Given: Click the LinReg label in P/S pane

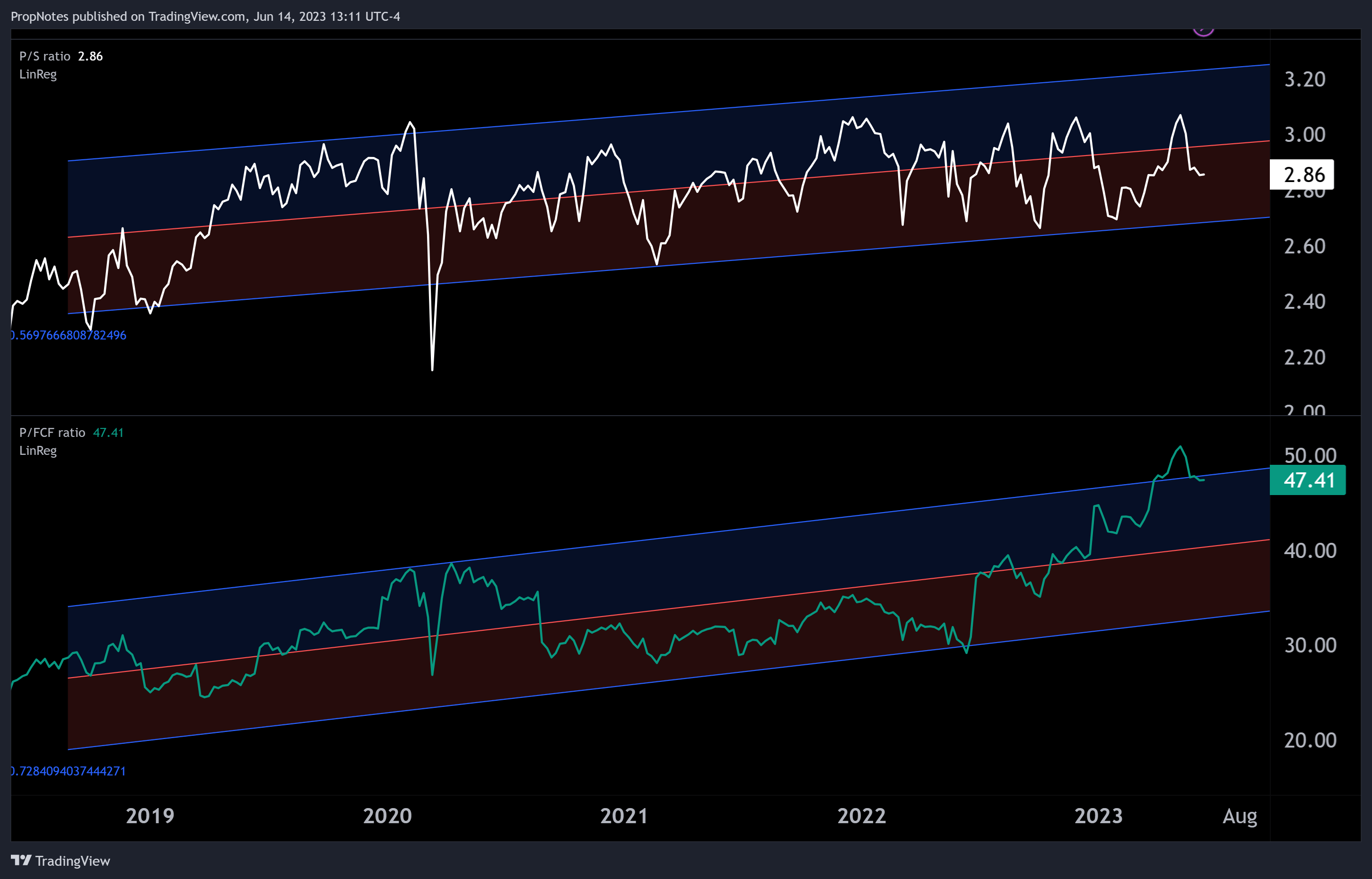Looking at the screenshot, I should 38,74.
